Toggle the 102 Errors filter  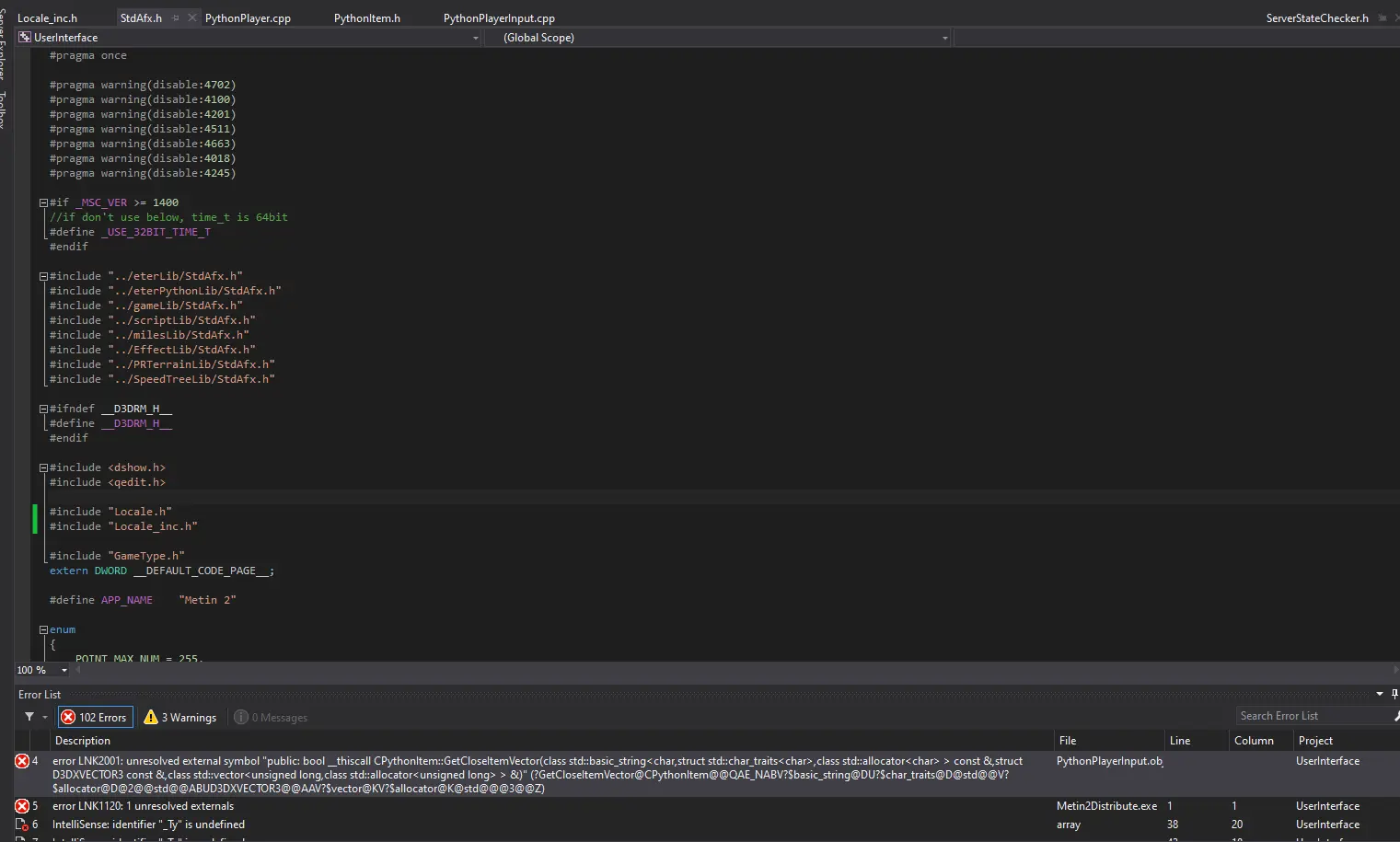(95, 718)
